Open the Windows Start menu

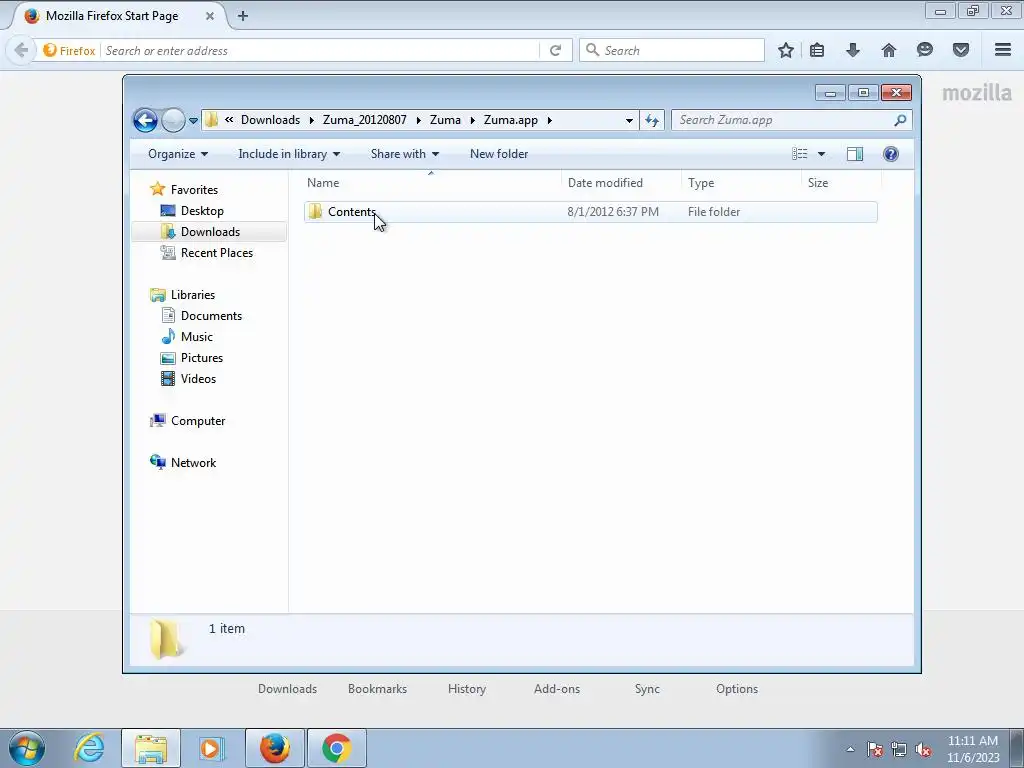(x=27, y=748)
